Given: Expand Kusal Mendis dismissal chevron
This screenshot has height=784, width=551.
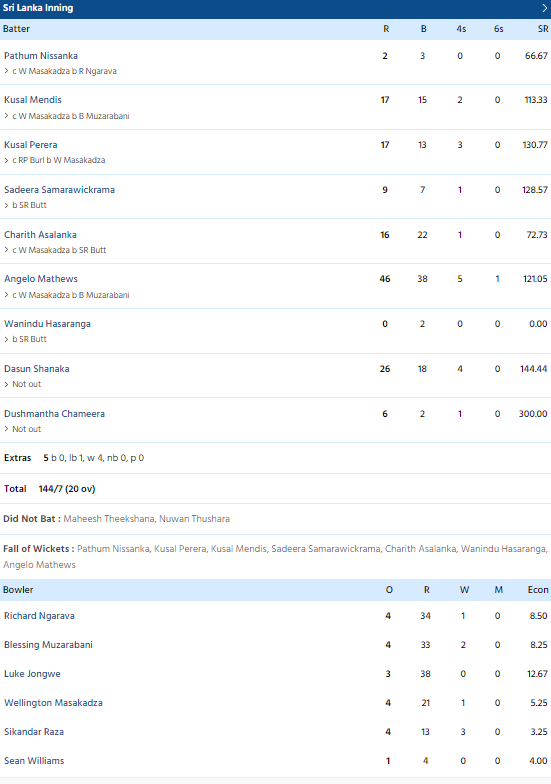Looking at the screenshot, I should tap(6, 116).
